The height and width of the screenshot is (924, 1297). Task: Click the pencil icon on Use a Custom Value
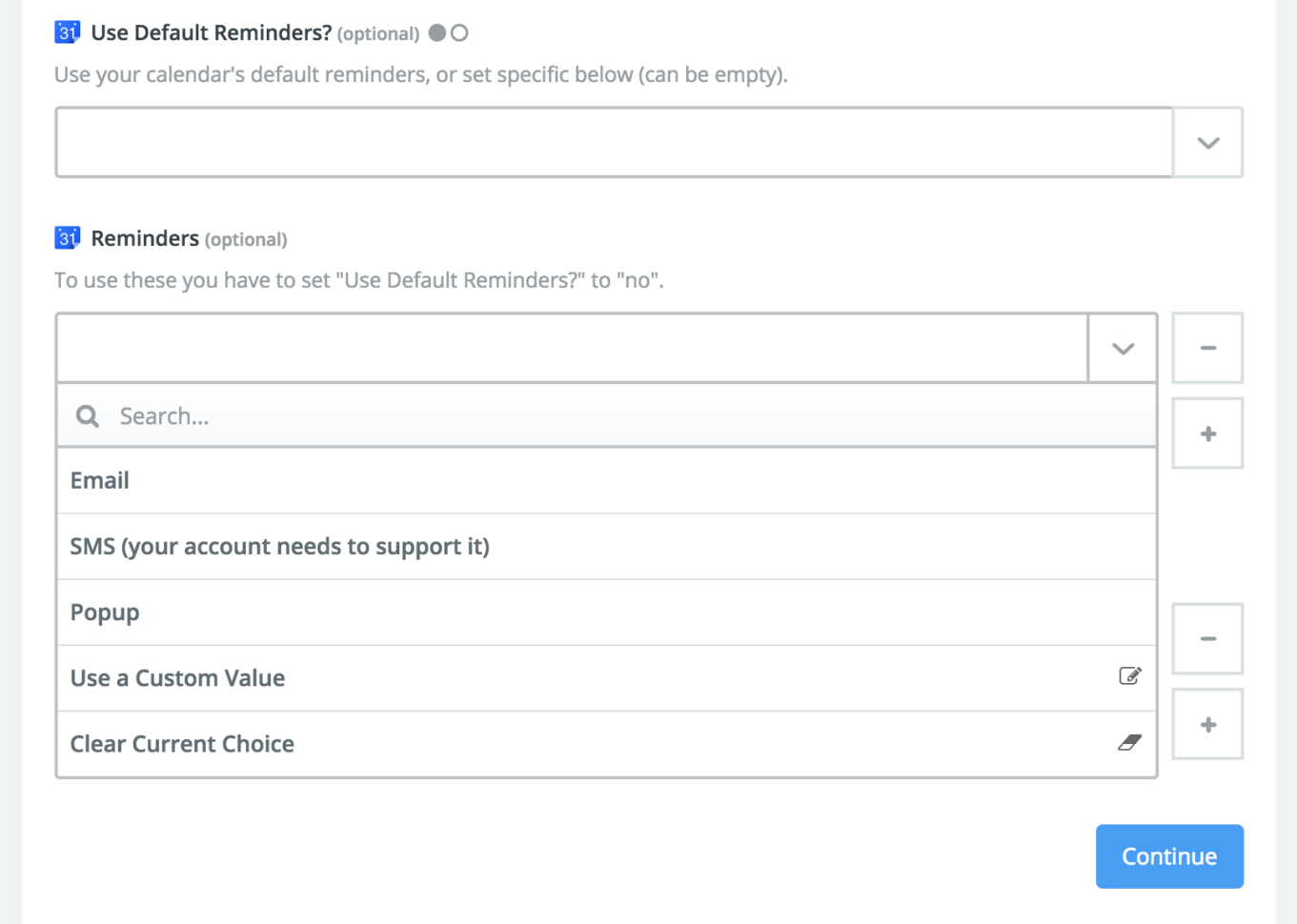tap(1130, 675)
